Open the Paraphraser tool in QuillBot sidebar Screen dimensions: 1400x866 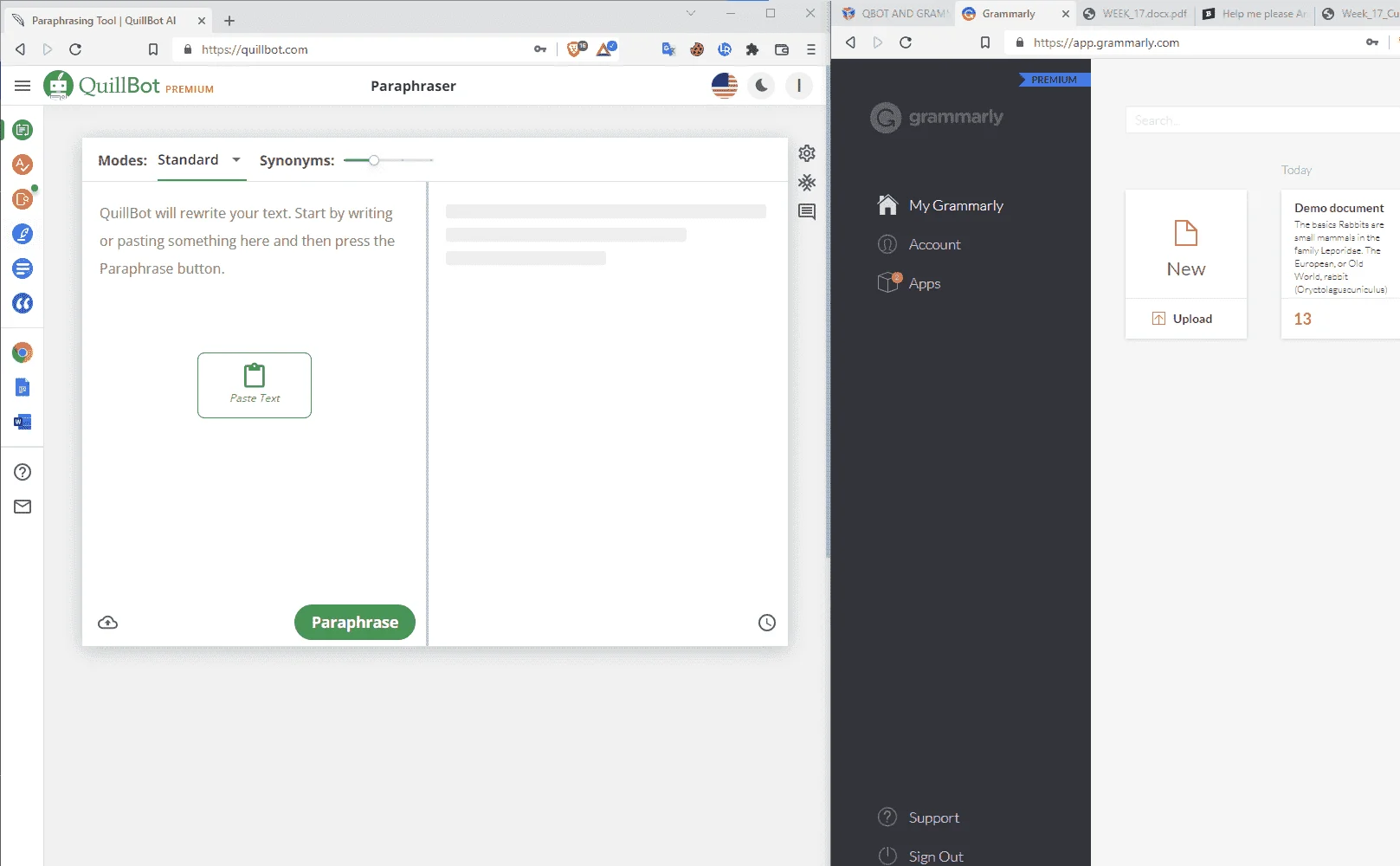click(x=23, y=130)
